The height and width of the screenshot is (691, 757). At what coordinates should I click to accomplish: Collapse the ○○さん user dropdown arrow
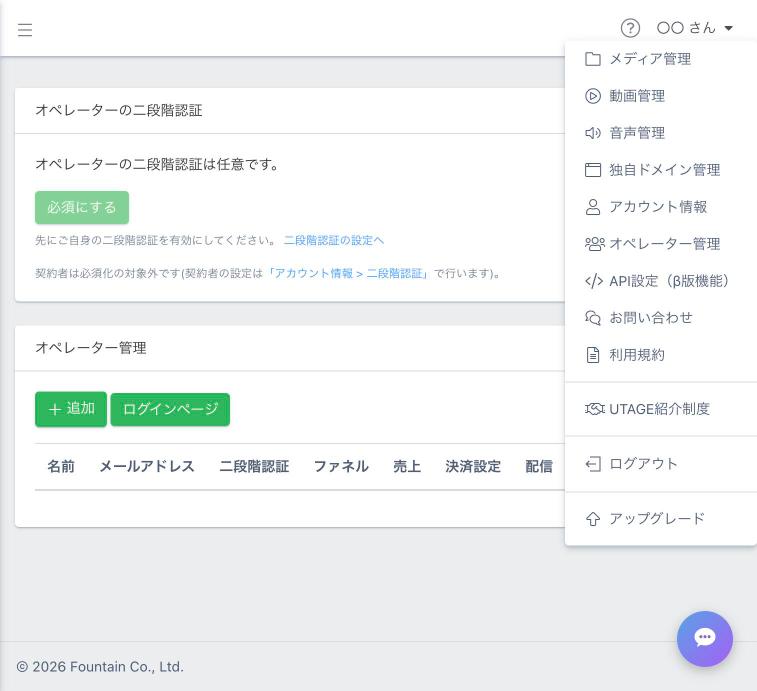point(729,28)
